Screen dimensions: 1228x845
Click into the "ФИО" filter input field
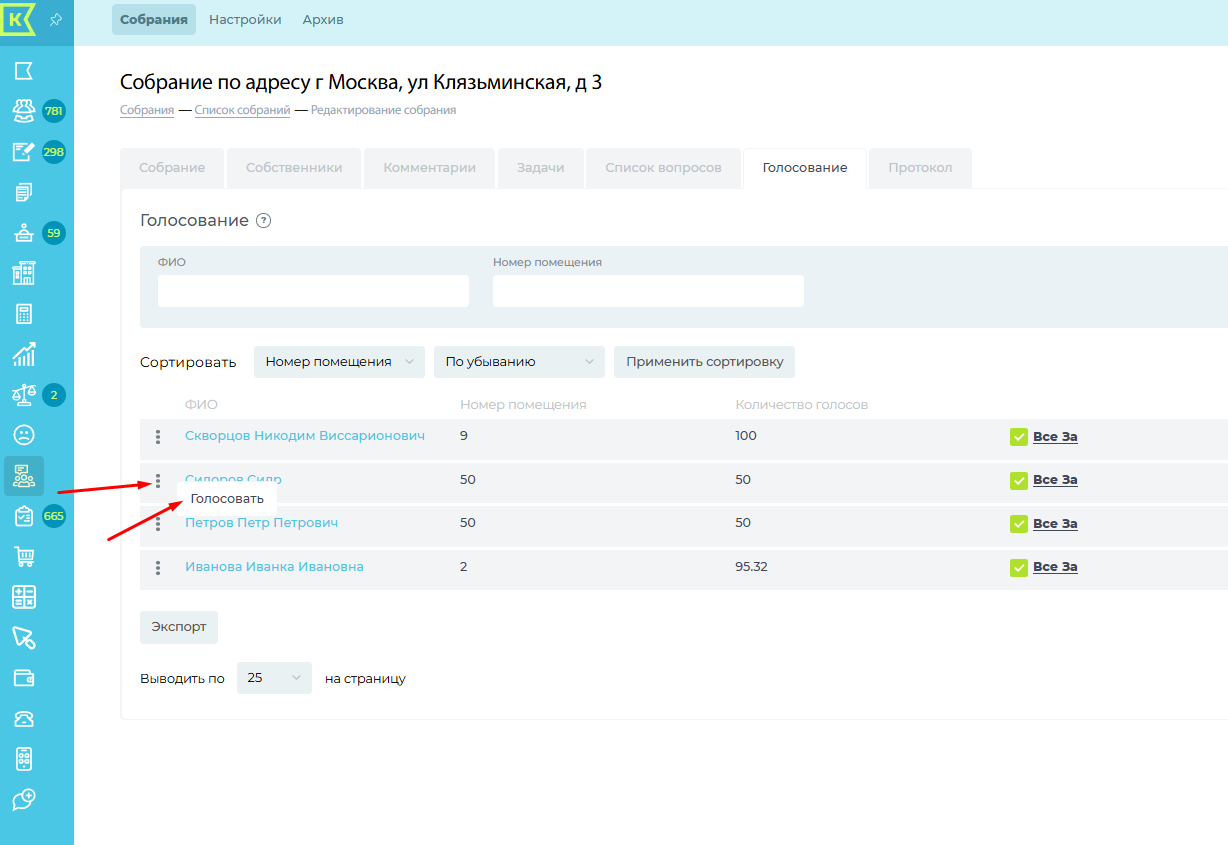[313, 291]
